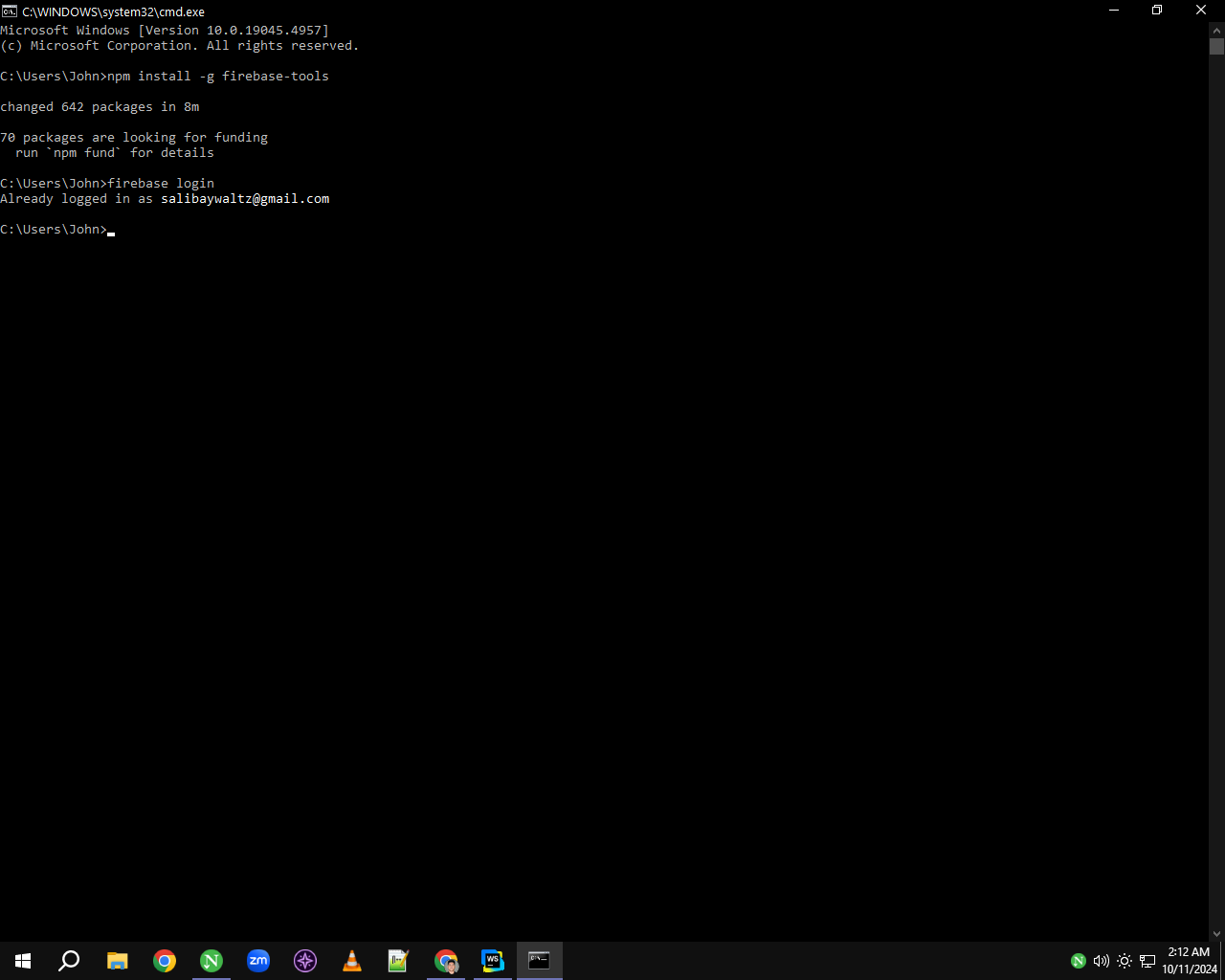Screen dimensions: 1225x980
Task: Open the taskbar Search icon
Action: click(x=69, y=961)
